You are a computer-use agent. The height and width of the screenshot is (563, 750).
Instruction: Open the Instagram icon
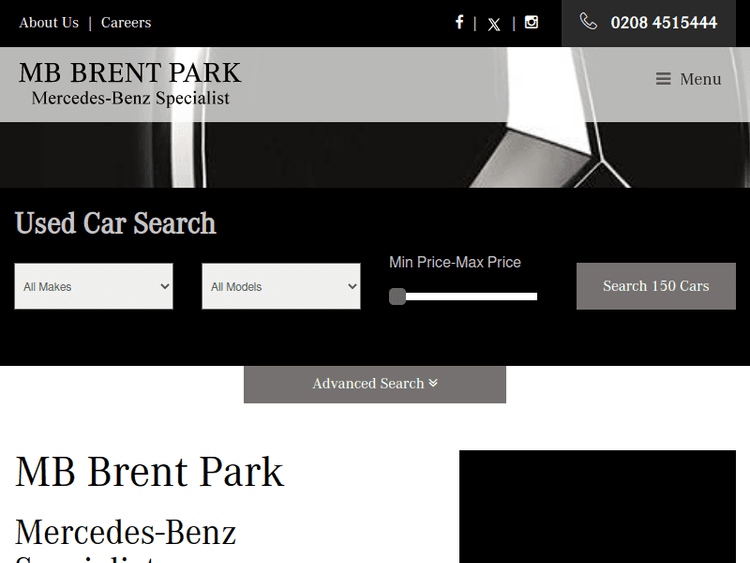coord(531,22)
